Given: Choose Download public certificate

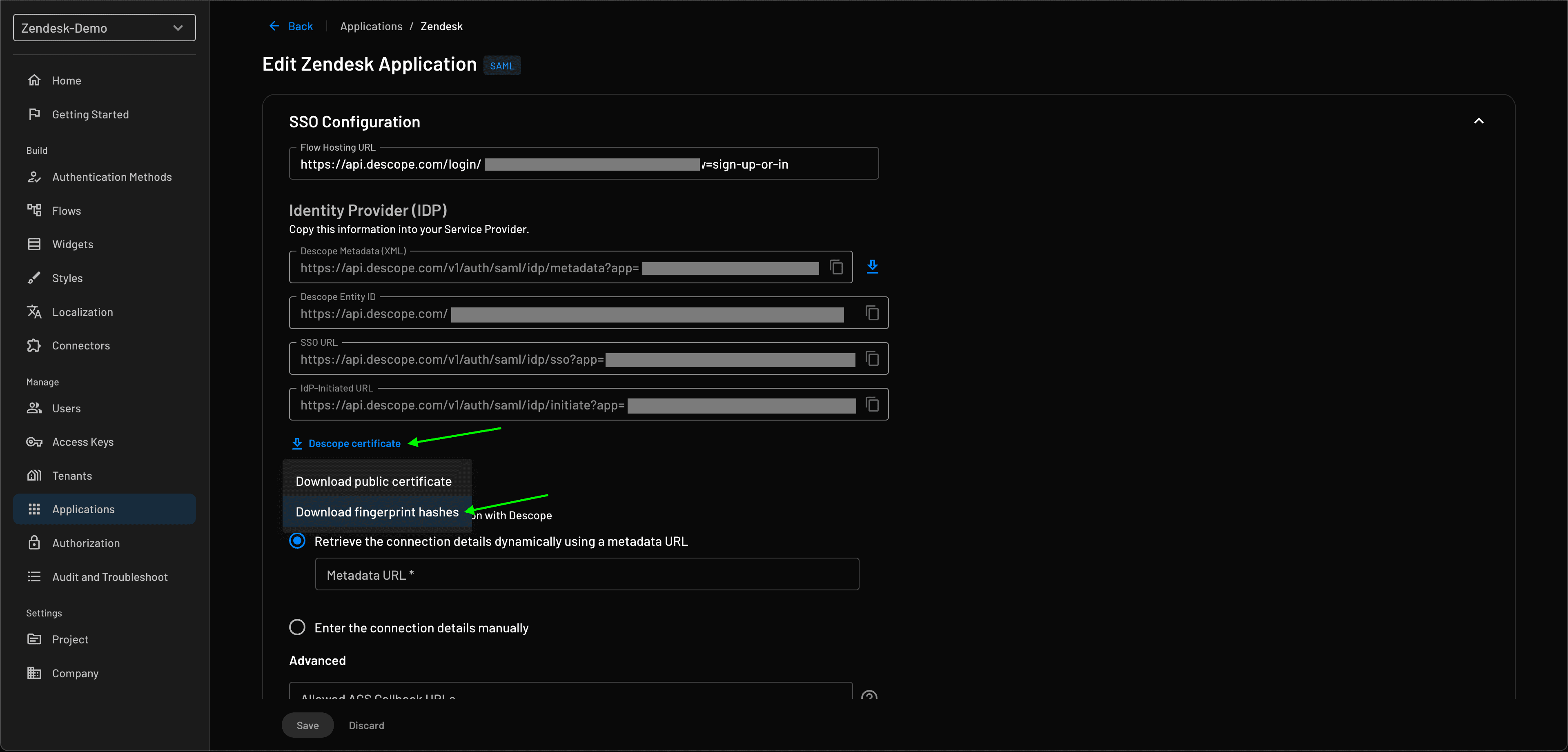Looking at the screenshot, I should coord(373,481).
